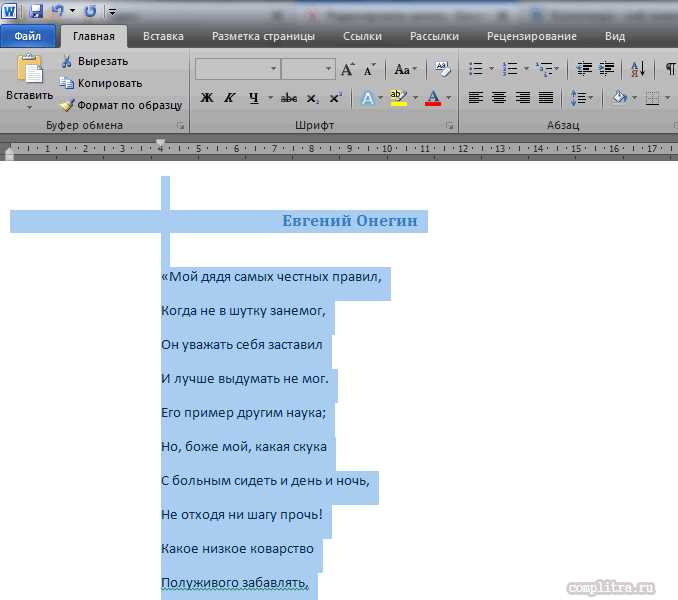The width and height of the screenshot is (678, 600).
Task: Sort text with А-Я sort icon
Action: 638,69
